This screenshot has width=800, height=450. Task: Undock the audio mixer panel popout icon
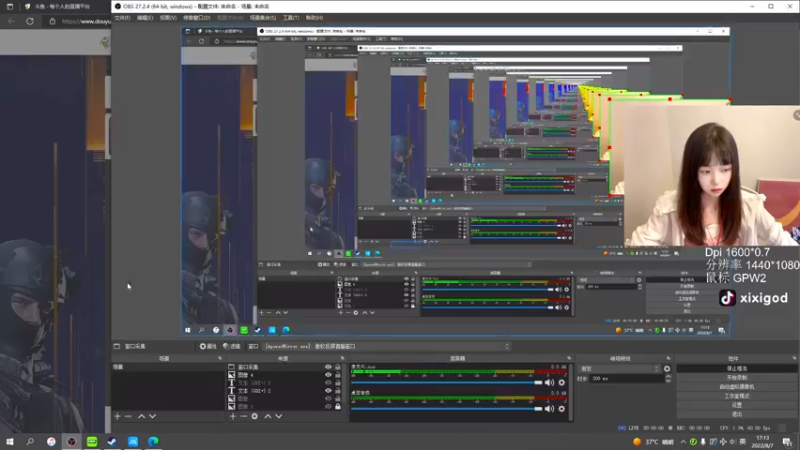pyautogui.click(x=569, y=359)
